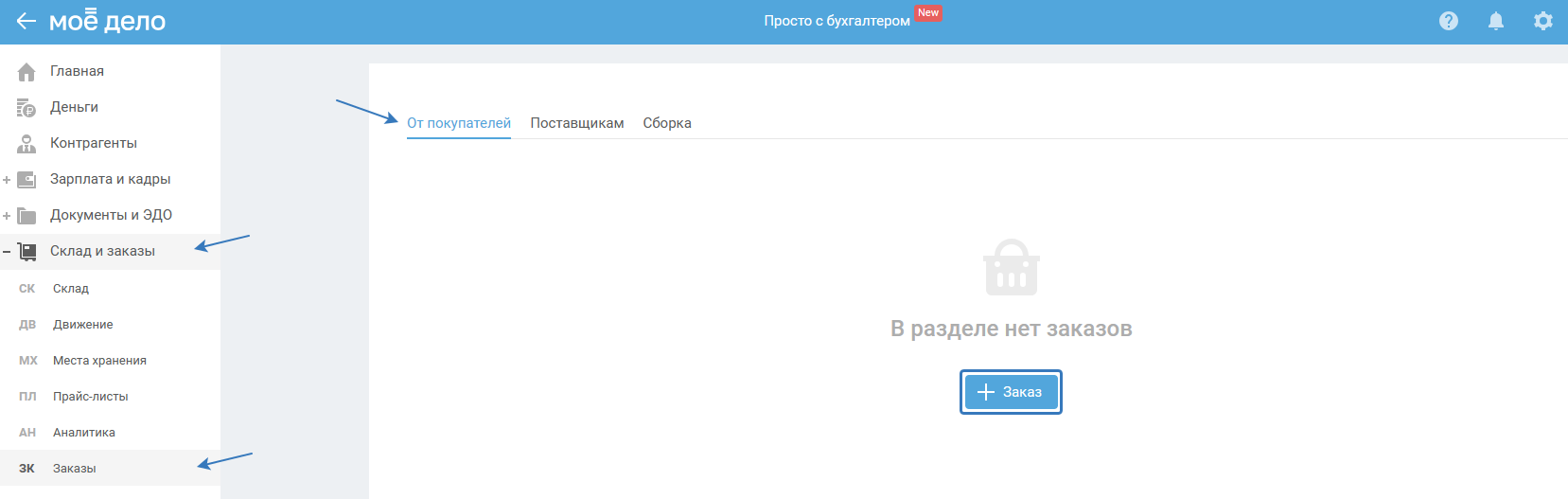Open Документы и ЭДО section
Viewport: 1568px width, 499px height.
click(111, 215)
